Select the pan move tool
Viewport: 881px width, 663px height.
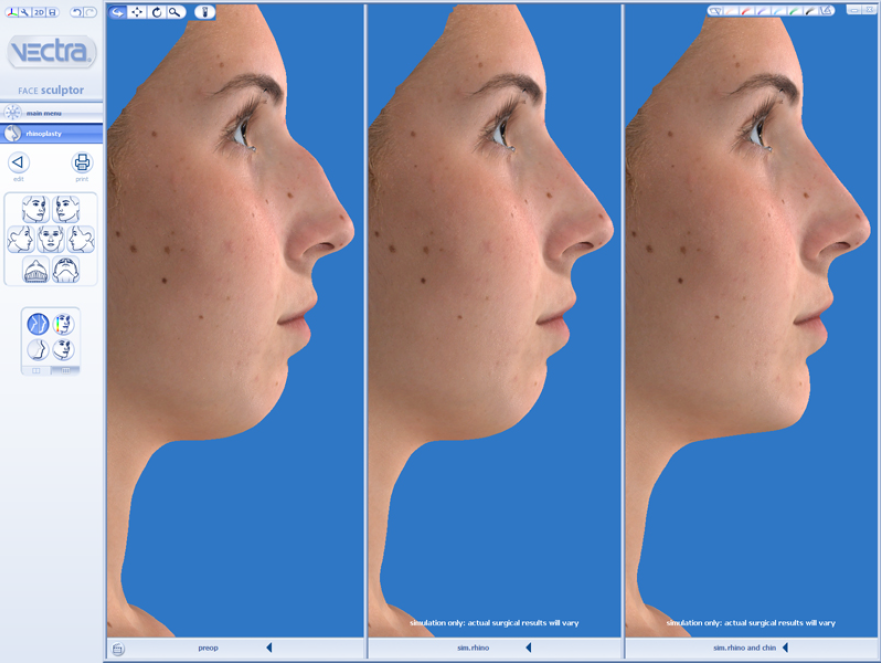point(137,12)
